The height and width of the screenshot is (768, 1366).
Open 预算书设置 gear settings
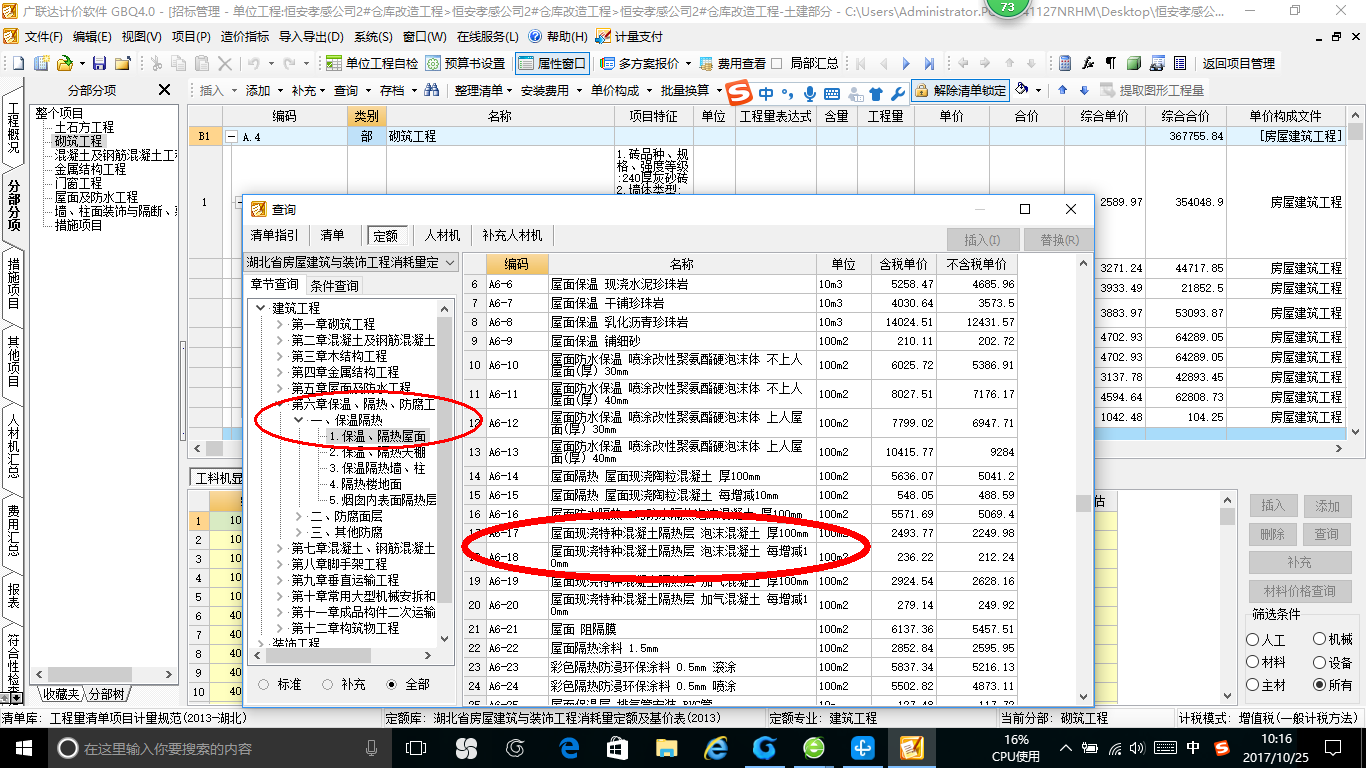(x=465, y=63)
